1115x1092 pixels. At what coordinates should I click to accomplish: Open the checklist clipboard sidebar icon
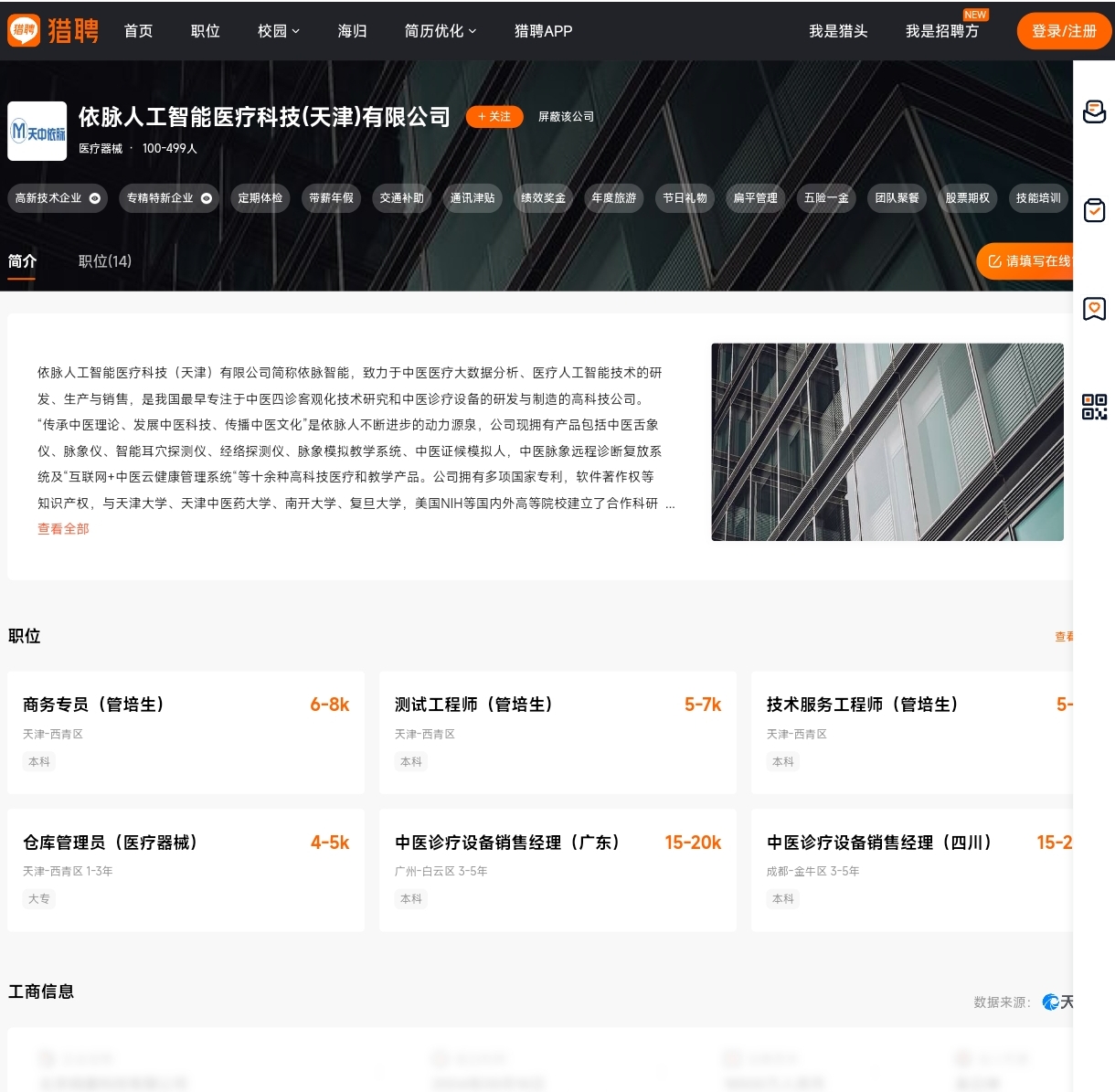click(1094, 210)
